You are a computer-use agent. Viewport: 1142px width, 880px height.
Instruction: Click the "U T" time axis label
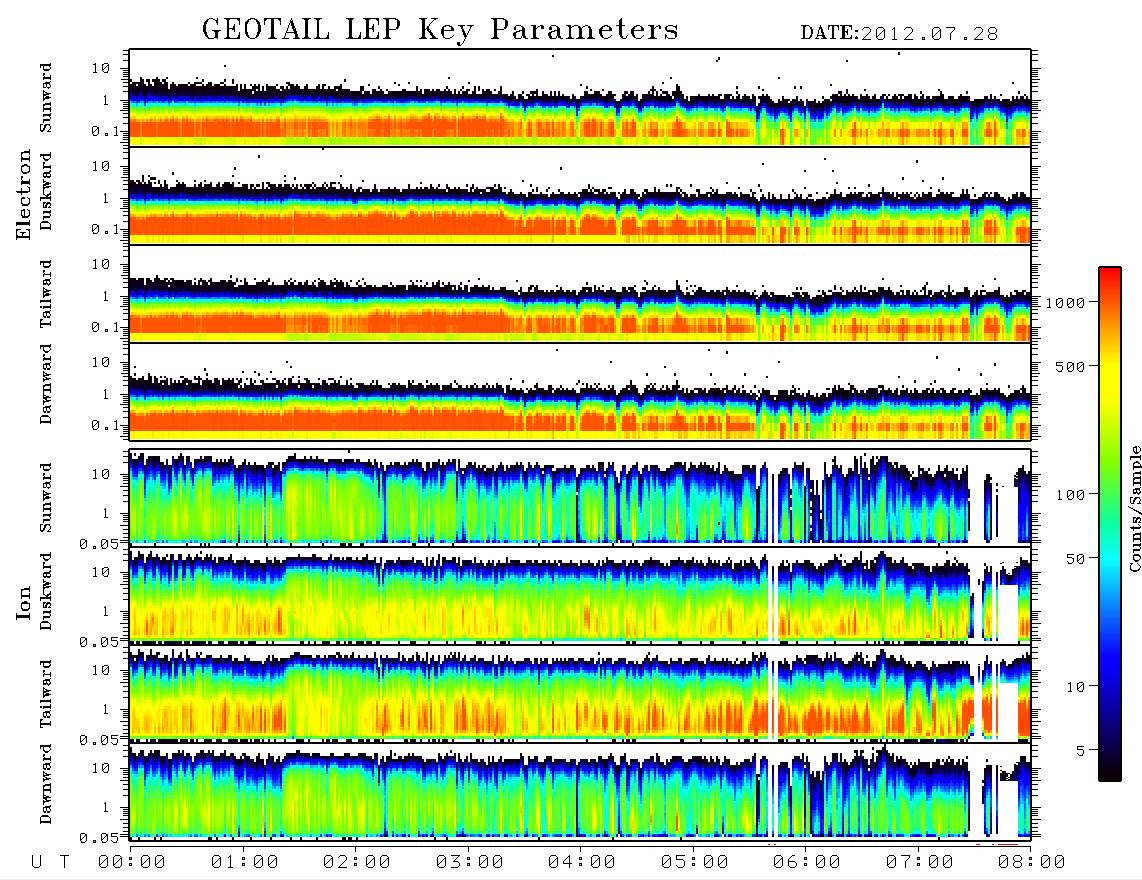50,862
